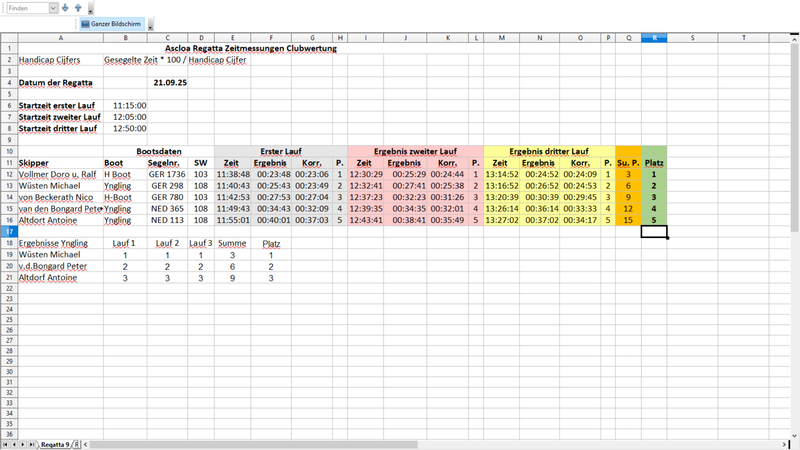Click the select-all corner box of the sheet
This screenshot has width=800, height=450.
tap(8, 37)
